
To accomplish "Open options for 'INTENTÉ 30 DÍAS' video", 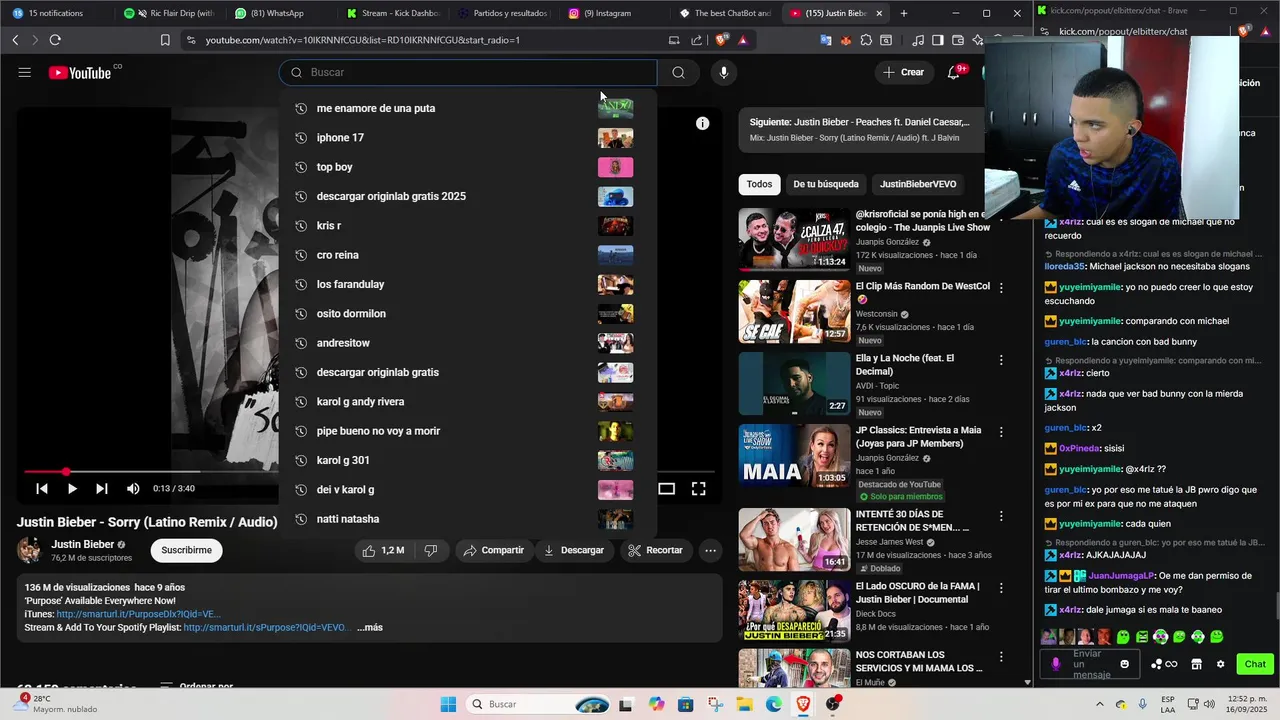I will [x=1001, y=516].
